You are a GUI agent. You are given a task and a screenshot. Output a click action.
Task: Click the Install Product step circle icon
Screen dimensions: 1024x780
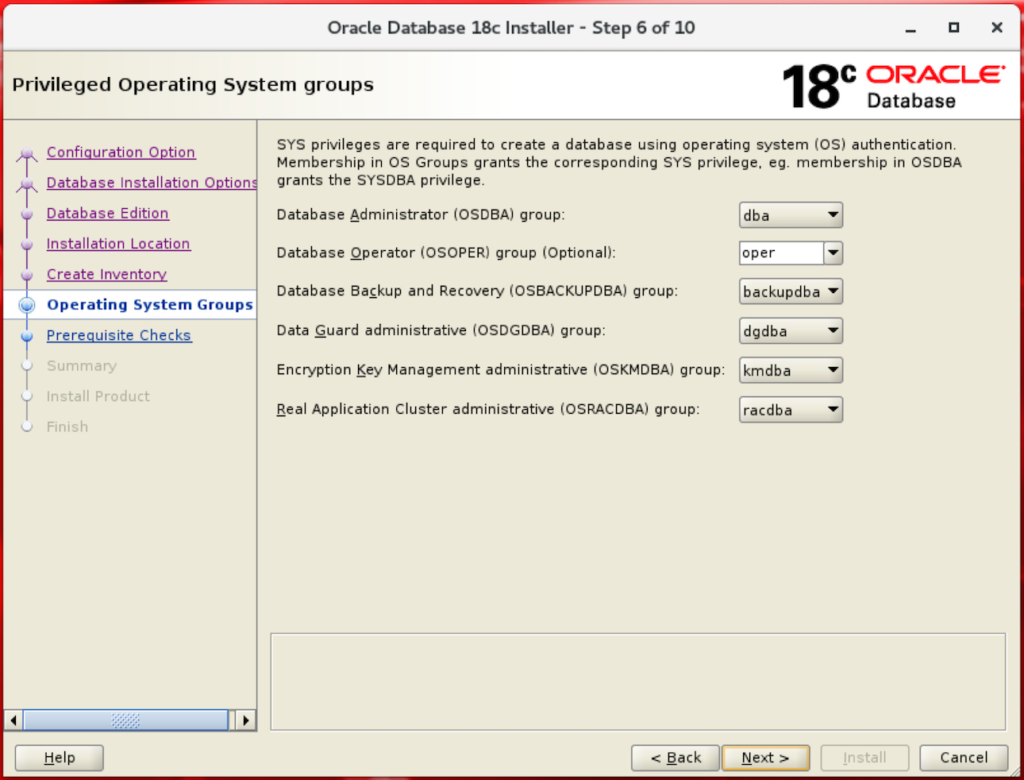pyautogui.click(x=27, y=396)
